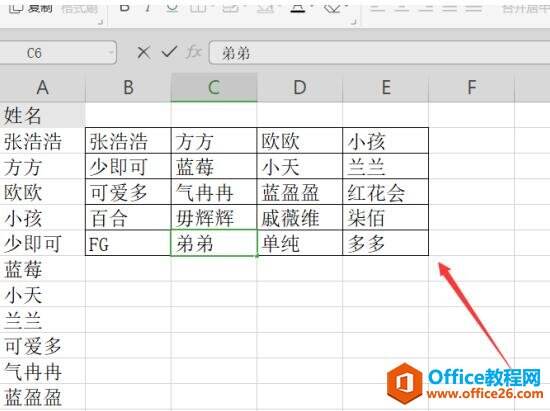Select cell 可爱多 in column A

coord(42,345)
